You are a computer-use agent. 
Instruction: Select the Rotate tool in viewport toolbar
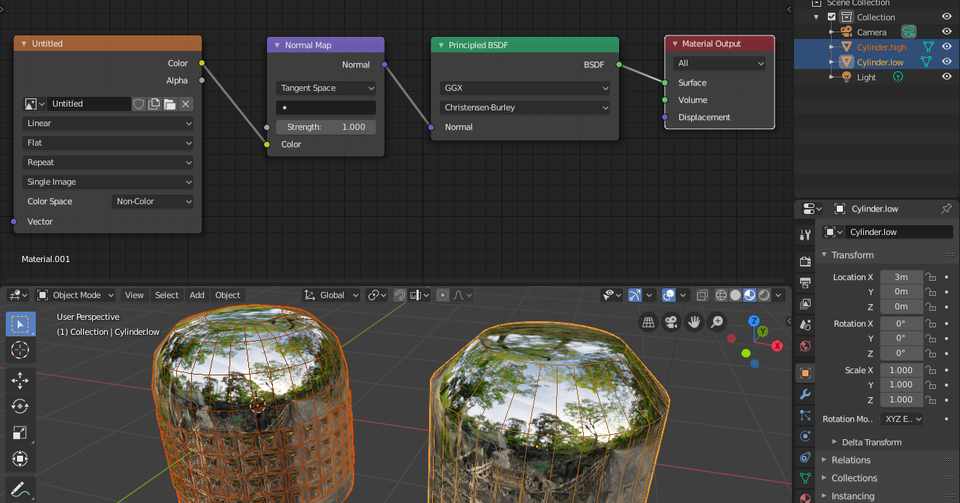(x=20, y=406)
